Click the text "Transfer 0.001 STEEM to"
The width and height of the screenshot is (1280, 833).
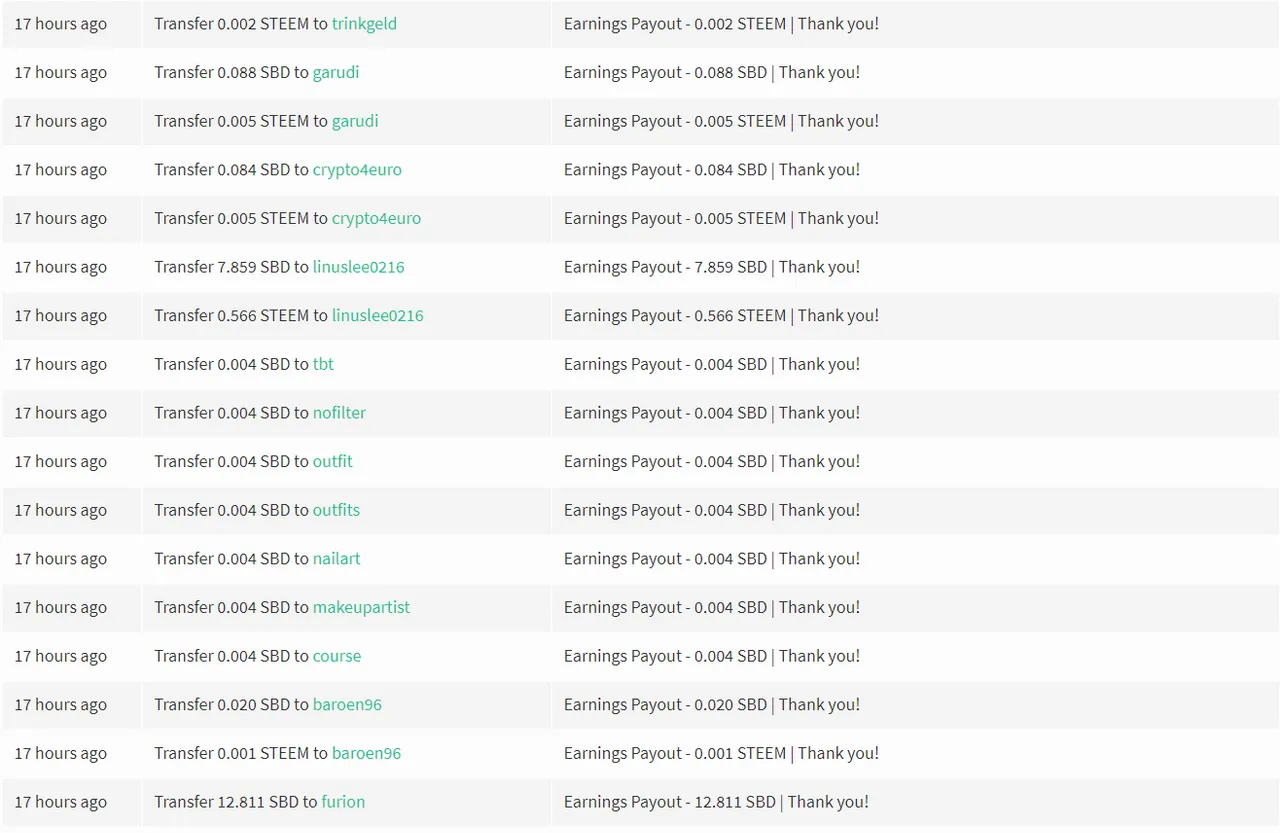point(241,754)
